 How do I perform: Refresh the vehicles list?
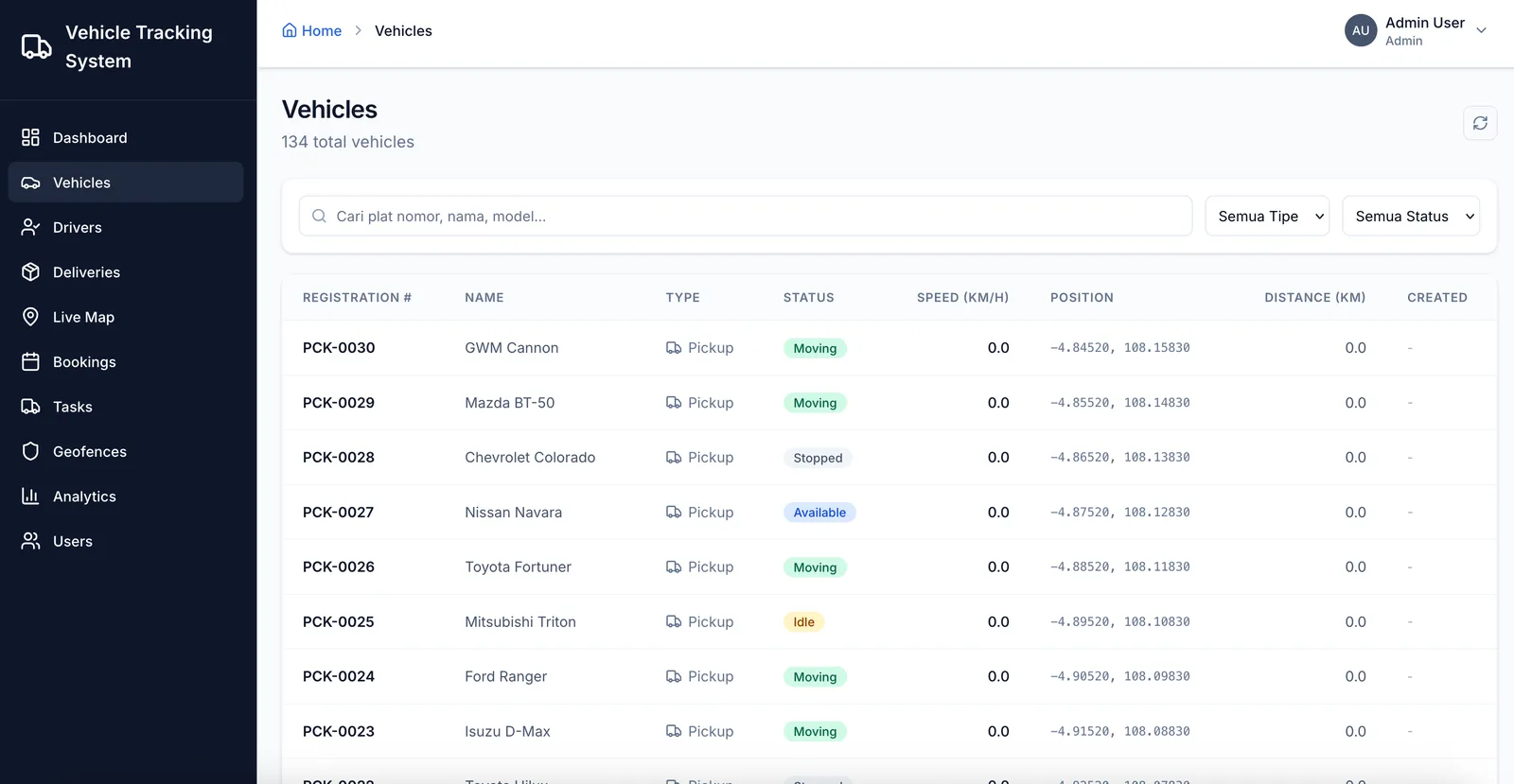click(x=1480, y=123)
